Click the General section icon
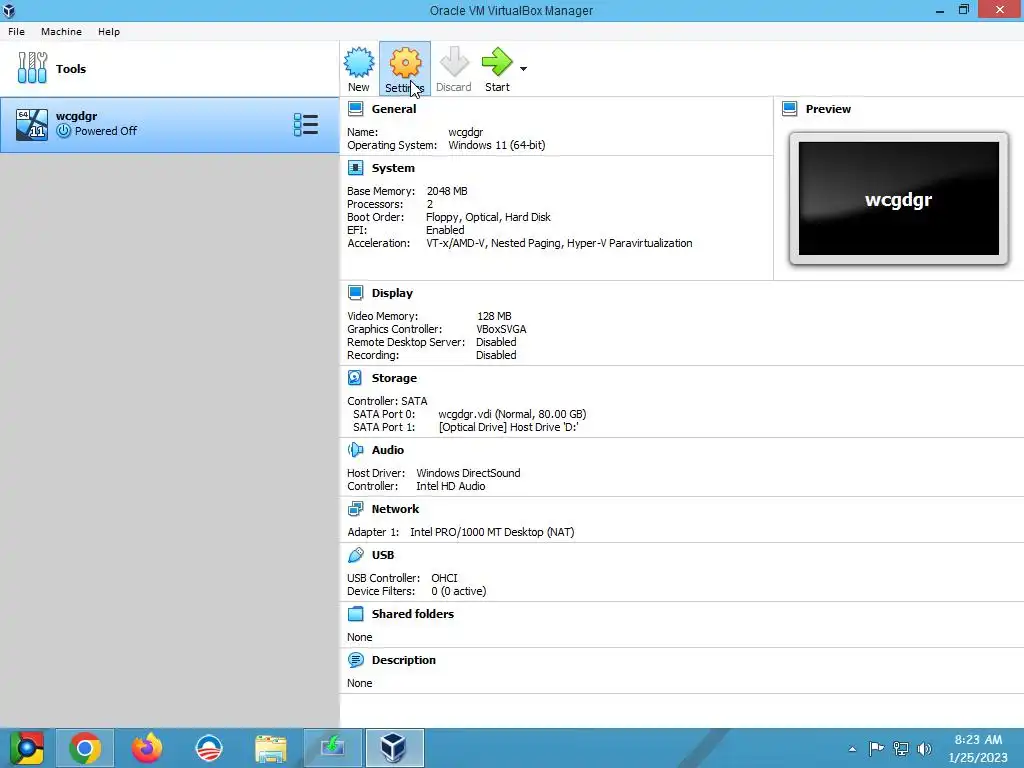Image resolution: width=1024 pixels, height=768 pixels. point(355,109)
